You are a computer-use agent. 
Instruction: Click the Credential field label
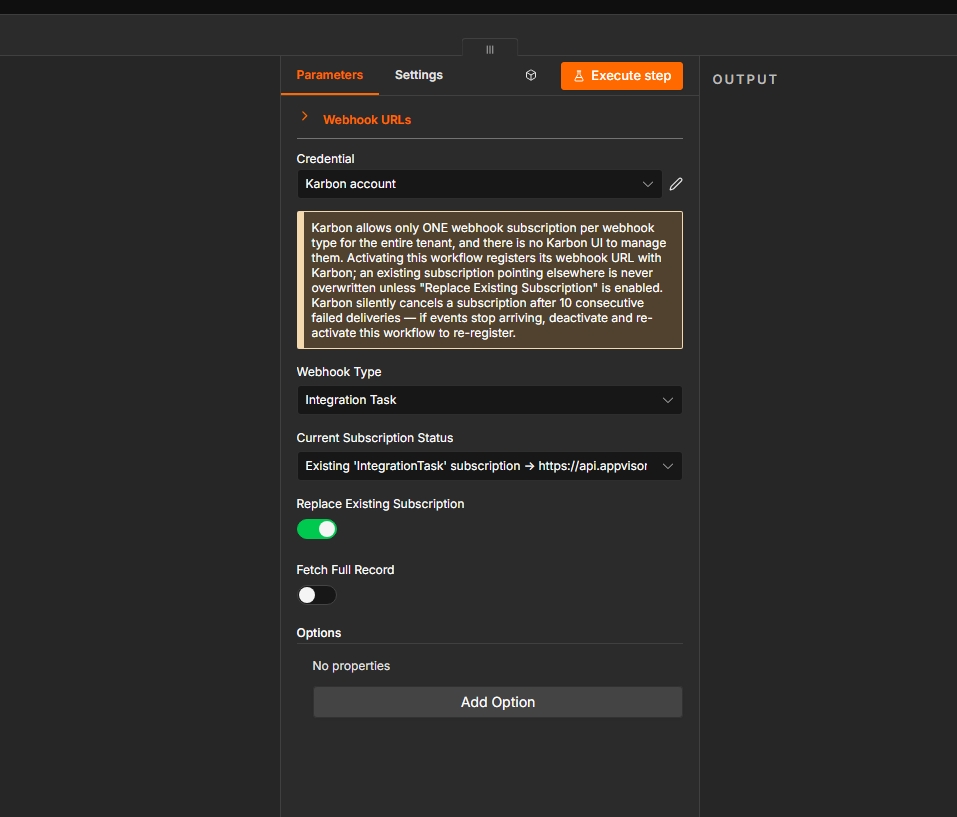point(325,159)
